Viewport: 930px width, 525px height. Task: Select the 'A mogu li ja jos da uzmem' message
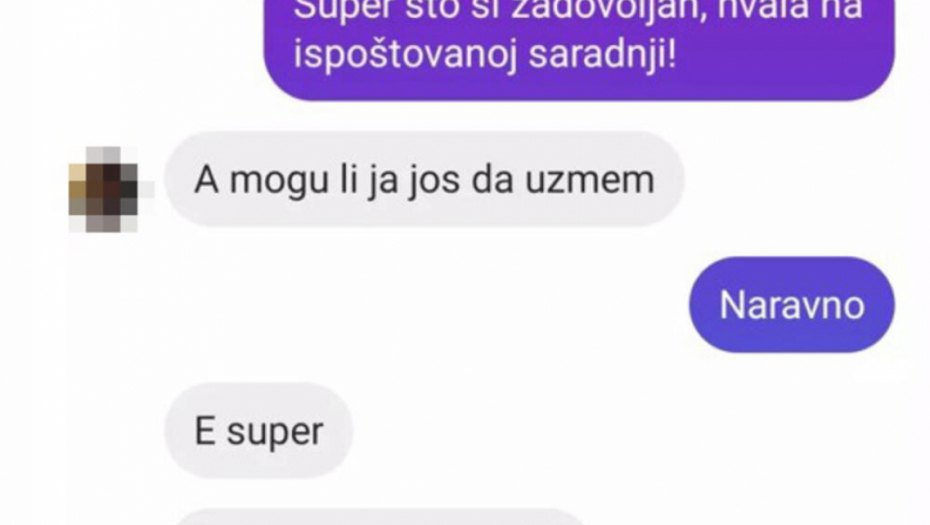tap(424, 179)
